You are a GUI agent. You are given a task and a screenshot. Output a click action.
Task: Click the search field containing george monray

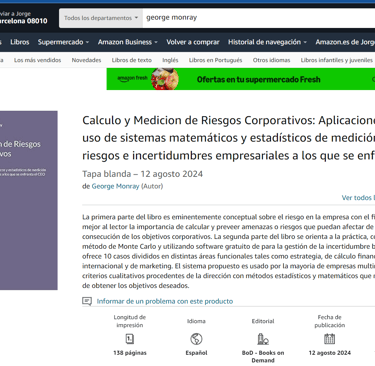259,18
